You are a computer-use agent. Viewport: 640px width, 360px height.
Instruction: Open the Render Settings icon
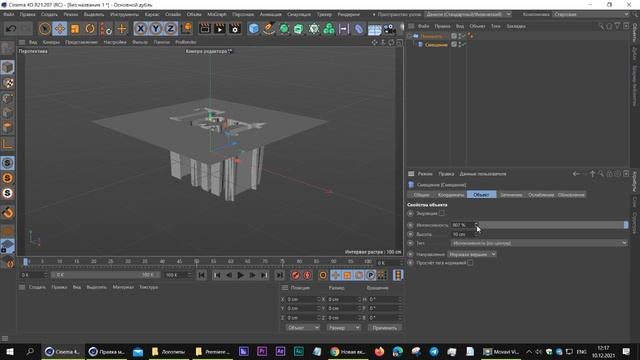(235, 29)
